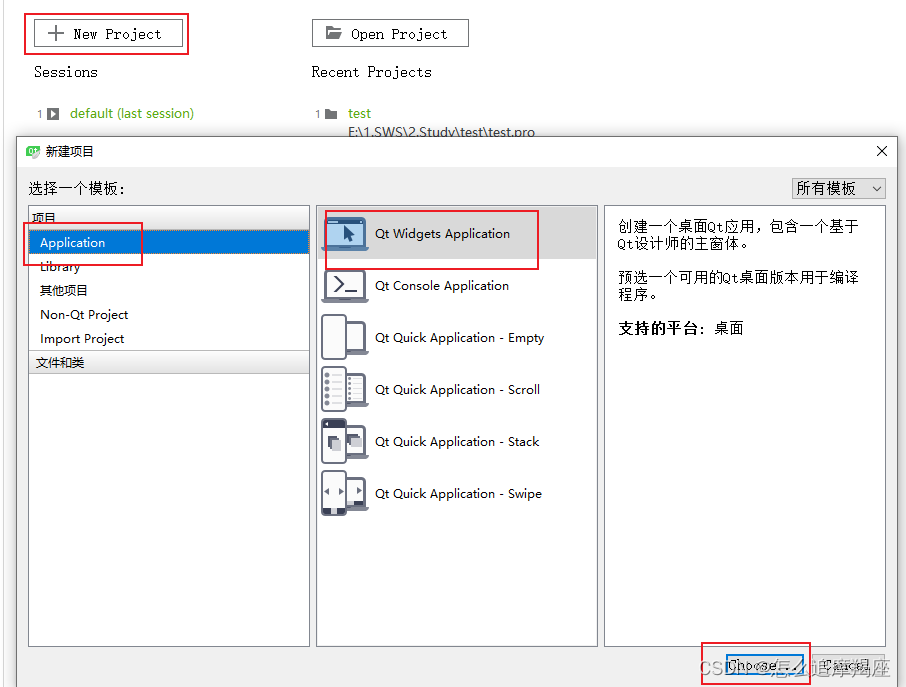
Task: Click the Qt Quick Application - Empty icon
Action: 344,337
